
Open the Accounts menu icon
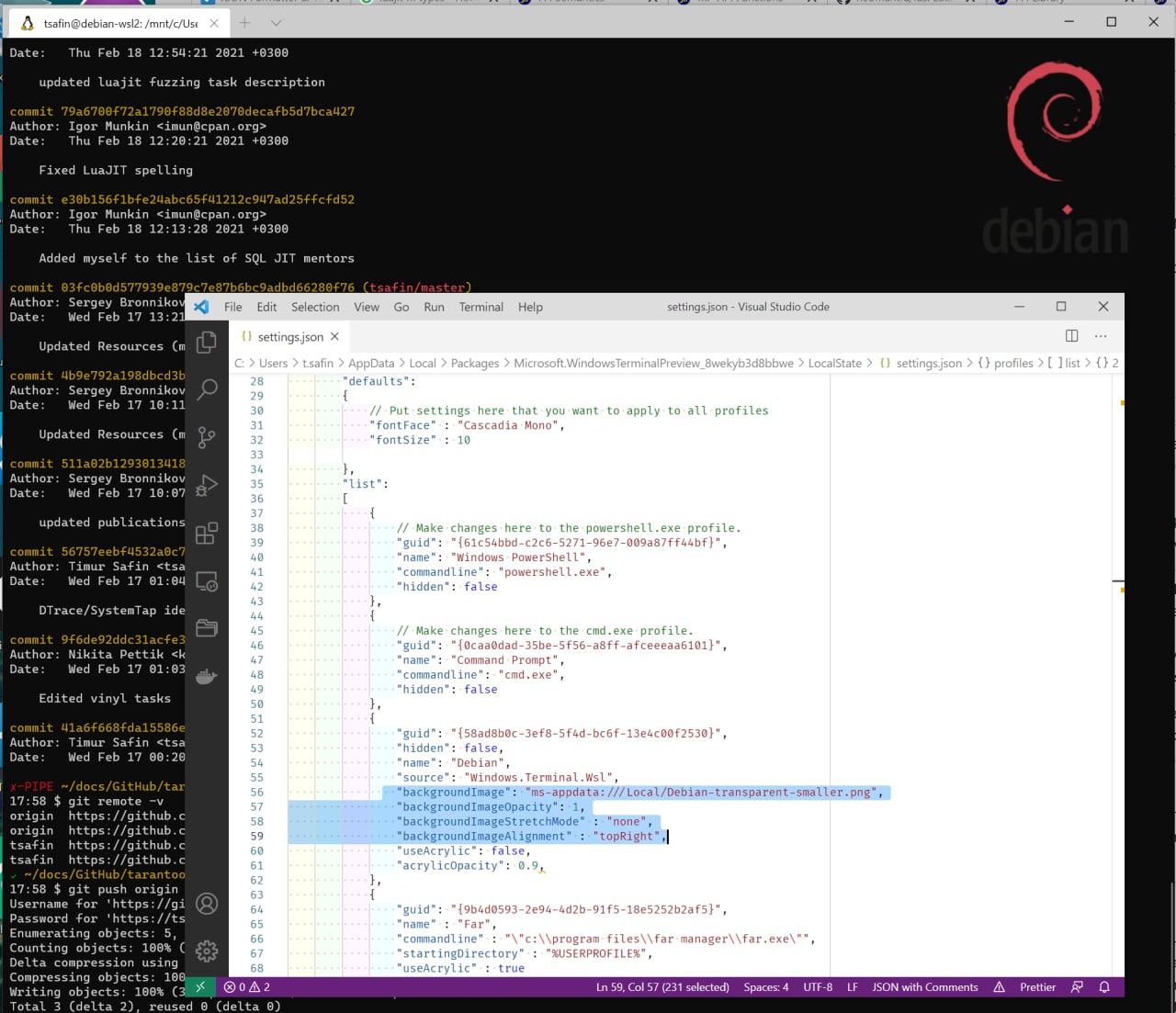click(207, 904)
